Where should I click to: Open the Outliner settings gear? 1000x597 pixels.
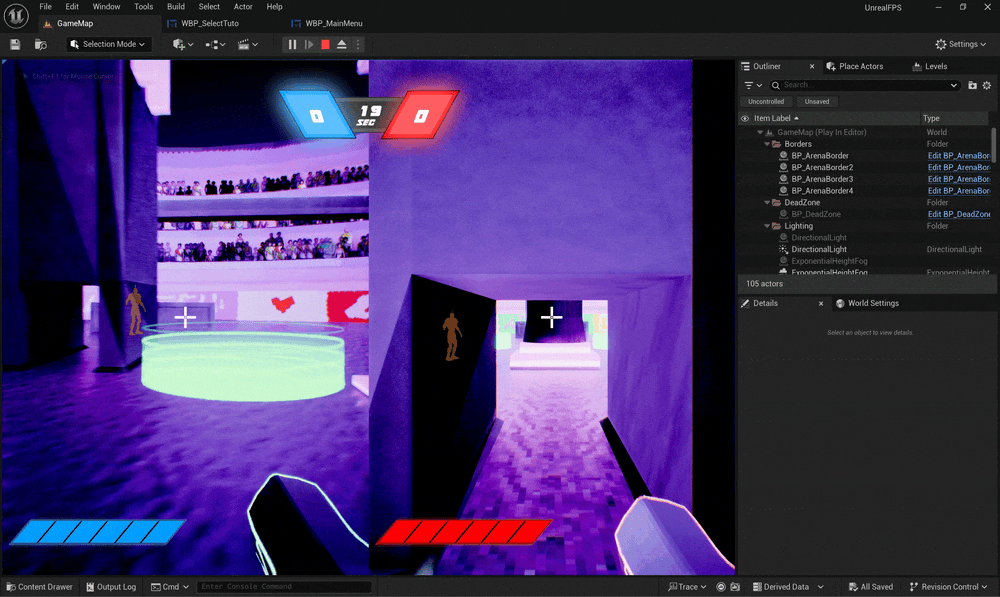[x=988, y=85]
